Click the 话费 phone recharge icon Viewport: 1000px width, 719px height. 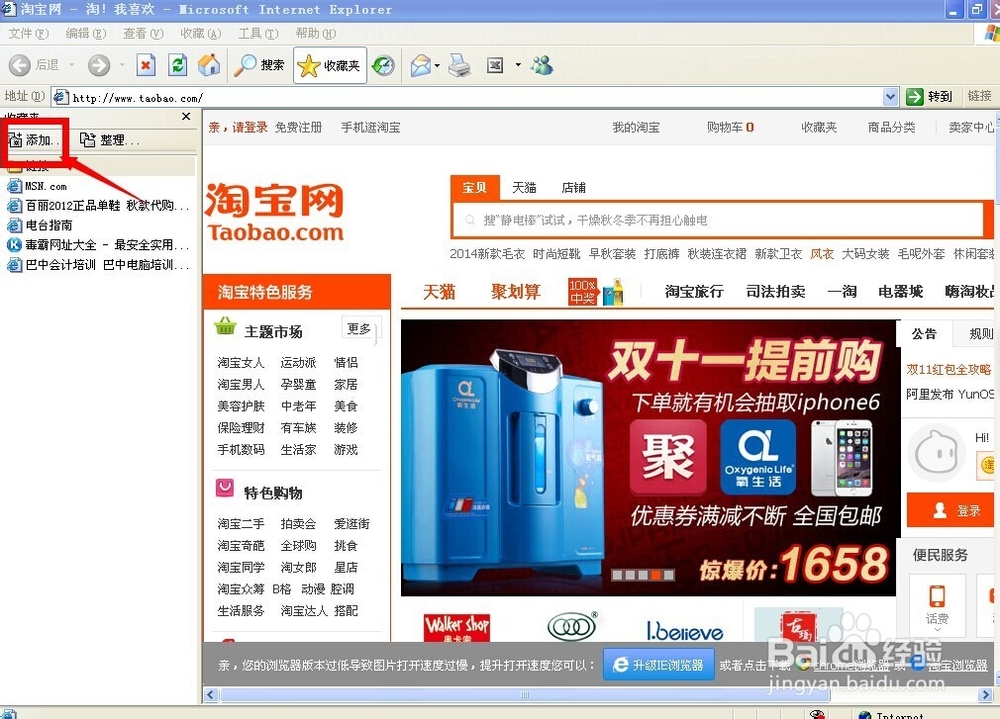click(x=937, y=604)
